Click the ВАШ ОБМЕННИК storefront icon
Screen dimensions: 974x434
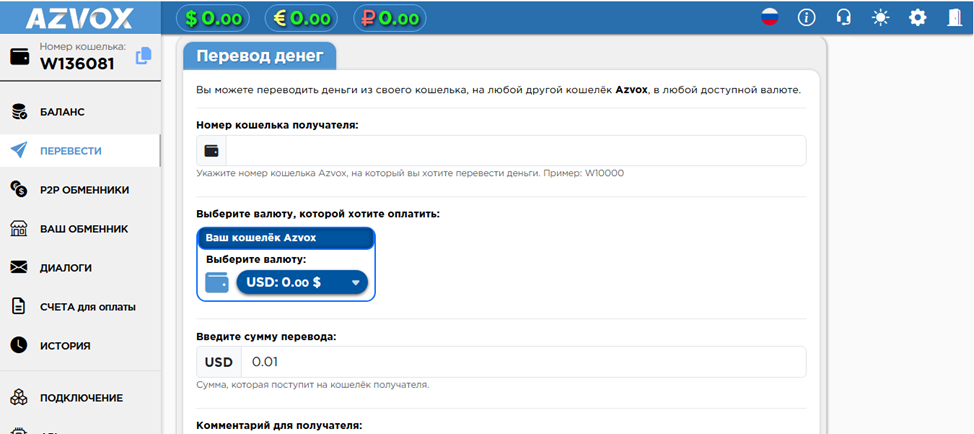point(19,228)
